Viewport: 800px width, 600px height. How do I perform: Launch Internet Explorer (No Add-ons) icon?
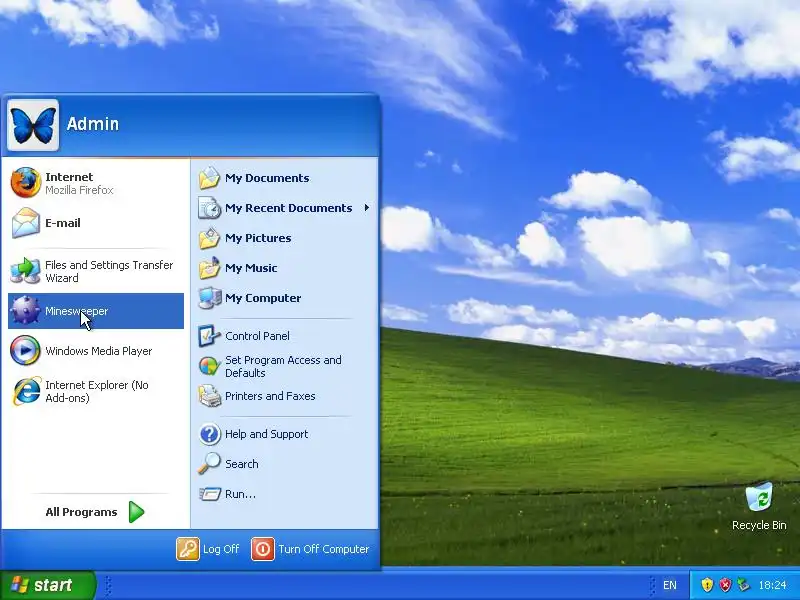[27, 391]
